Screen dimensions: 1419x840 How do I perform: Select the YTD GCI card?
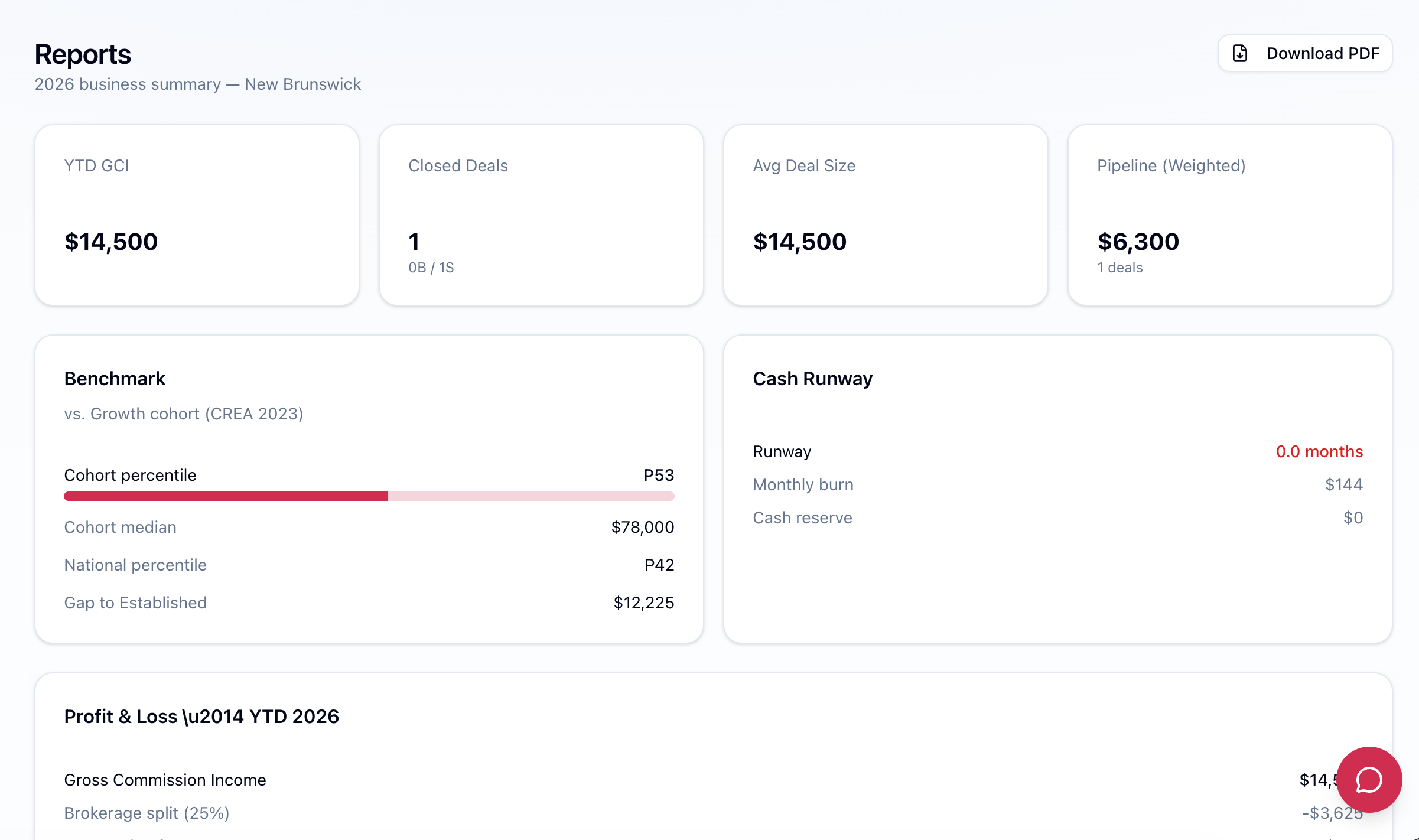click(x=197, y=214)
